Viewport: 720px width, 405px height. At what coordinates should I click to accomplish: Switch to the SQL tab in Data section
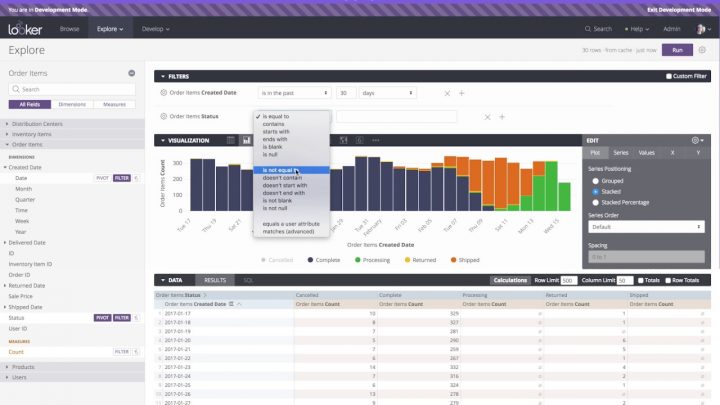[x=248, y=280]
